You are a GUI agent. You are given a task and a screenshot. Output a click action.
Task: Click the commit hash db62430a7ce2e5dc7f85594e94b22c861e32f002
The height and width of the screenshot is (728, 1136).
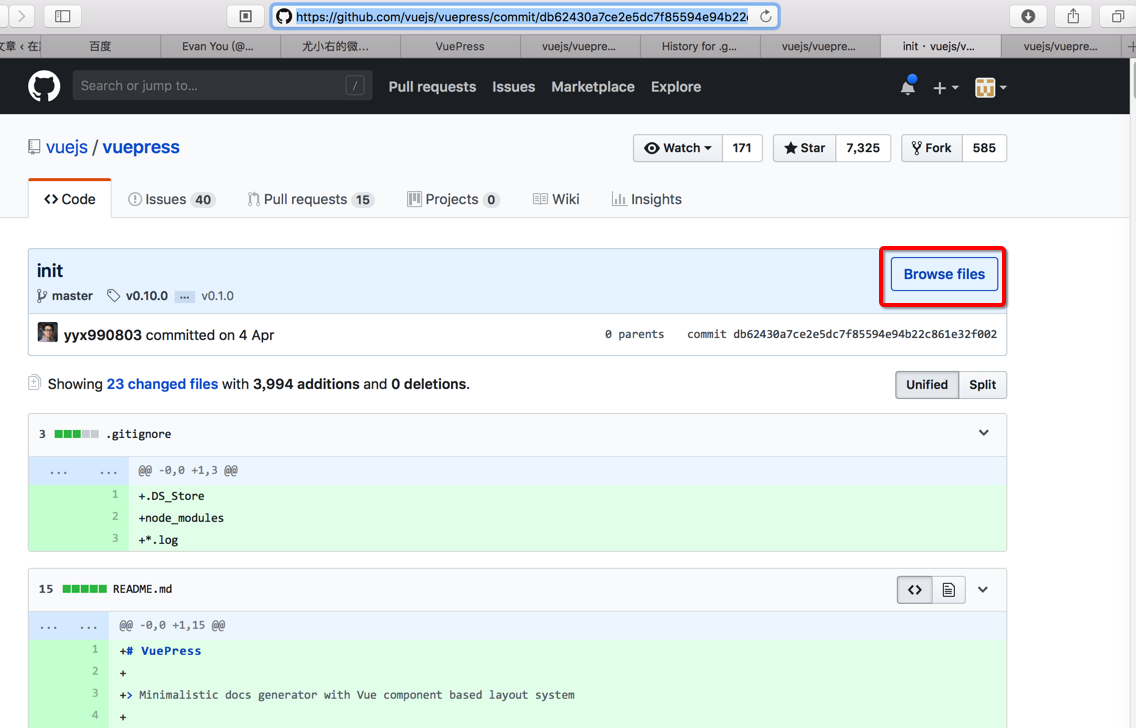point(865,334)
